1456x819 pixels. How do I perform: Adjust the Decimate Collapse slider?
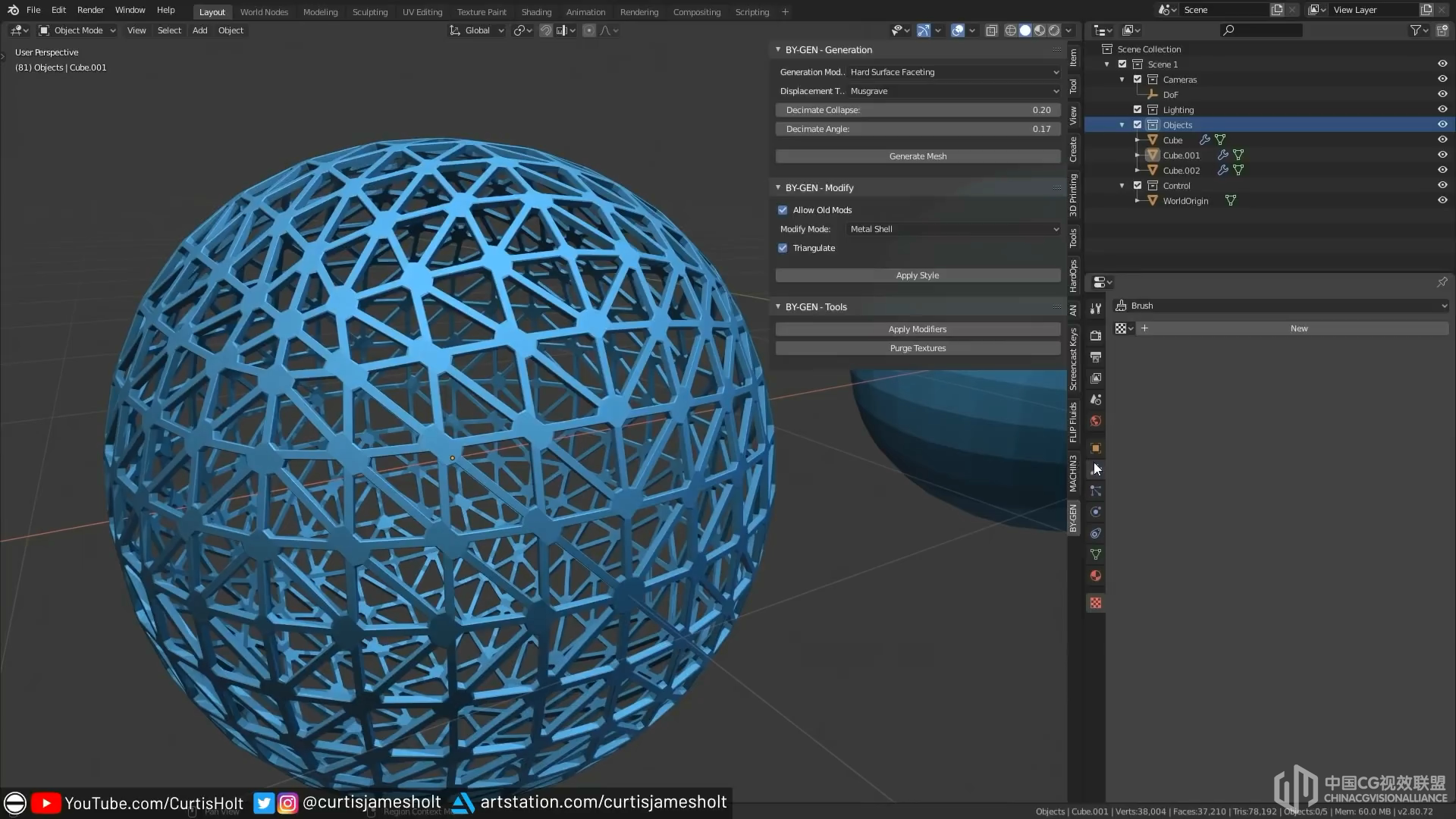[918, 110]
